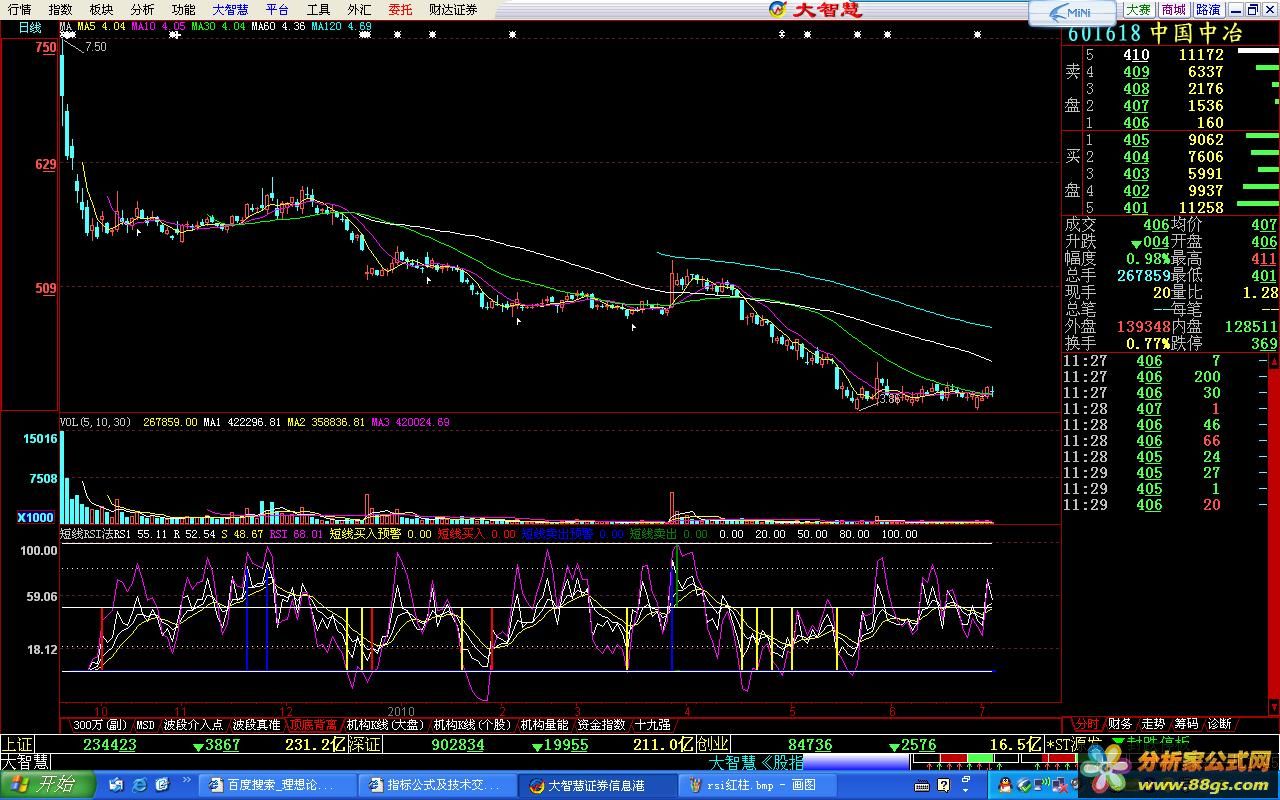Image resolution: width=1280 pixels, height=800 pixels.
Task: Open the 分析 menu
Action: [142, 9]
